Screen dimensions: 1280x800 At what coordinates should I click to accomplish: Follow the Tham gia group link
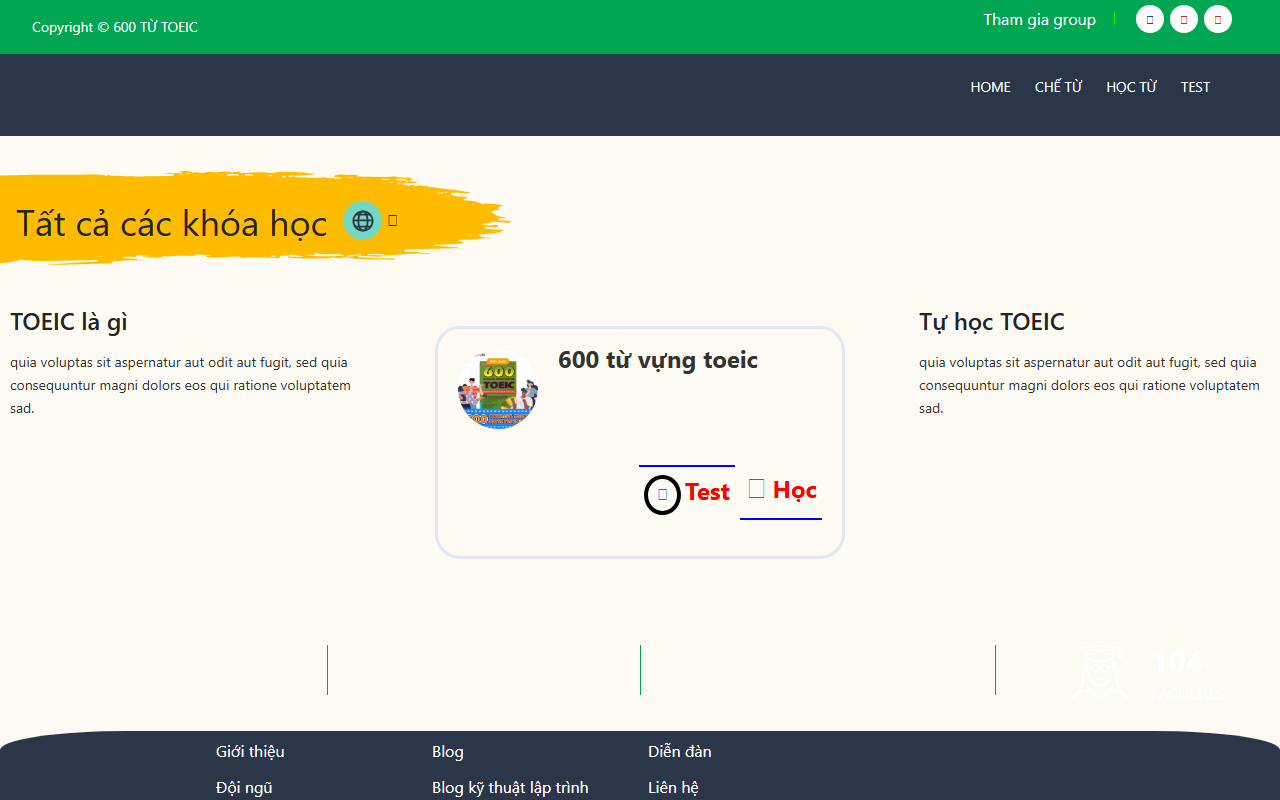(x=1039, y=20)
